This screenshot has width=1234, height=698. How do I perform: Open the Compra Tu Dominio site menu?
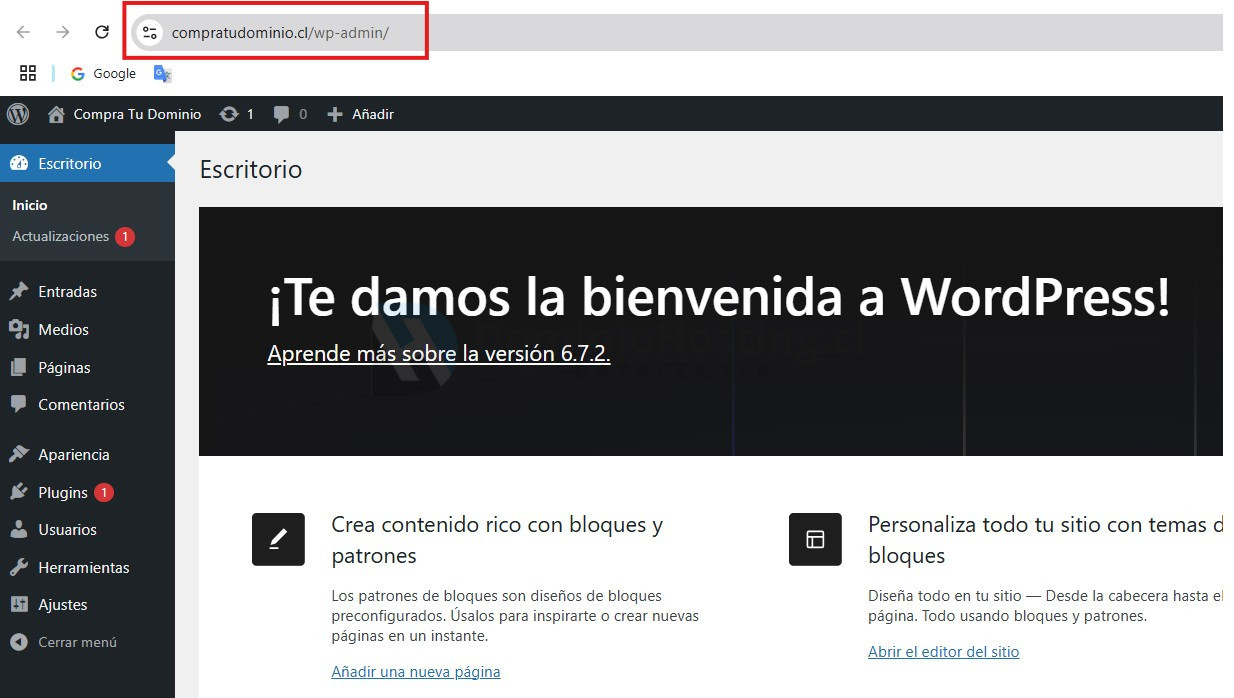tap(125, 114)
